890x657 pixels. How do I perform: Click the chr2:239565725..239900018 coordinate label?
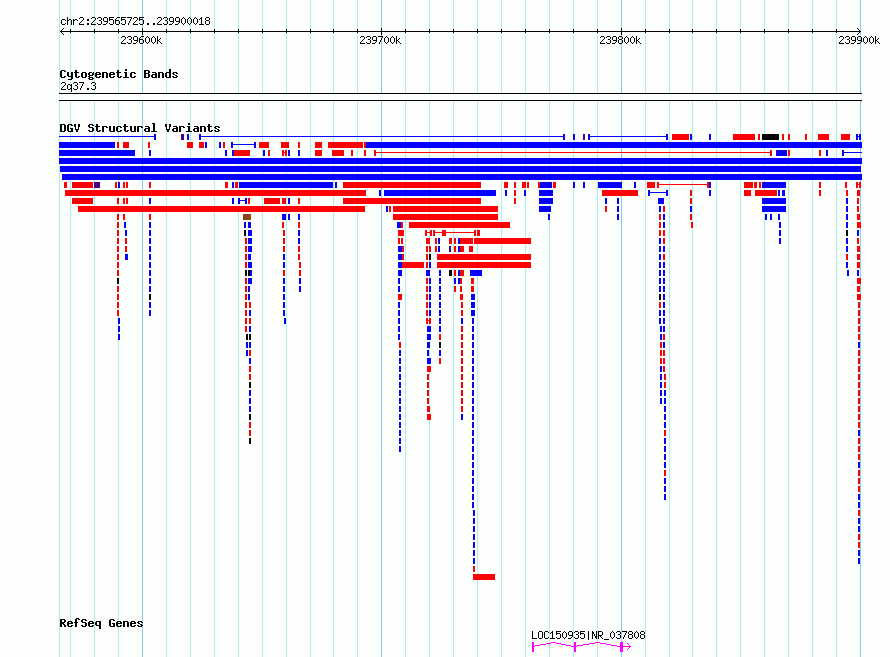tap(135, 21)
